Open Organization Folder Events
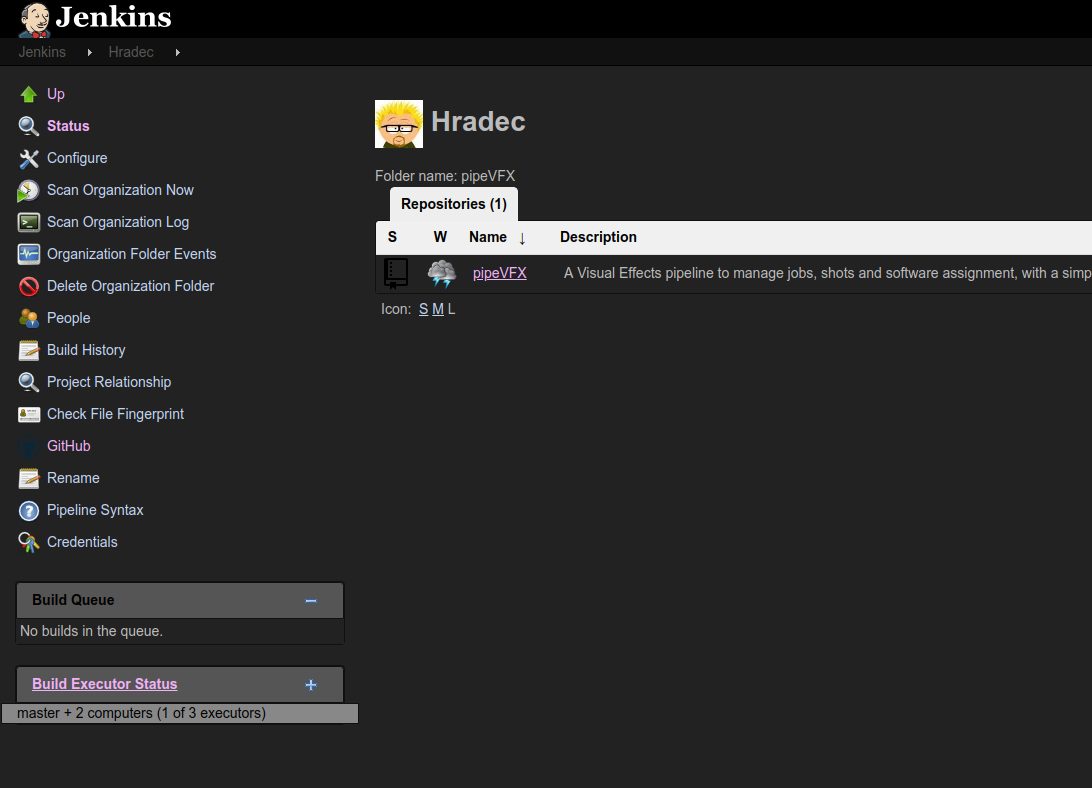Screen dimensions: 1092x788 point(132,254)
